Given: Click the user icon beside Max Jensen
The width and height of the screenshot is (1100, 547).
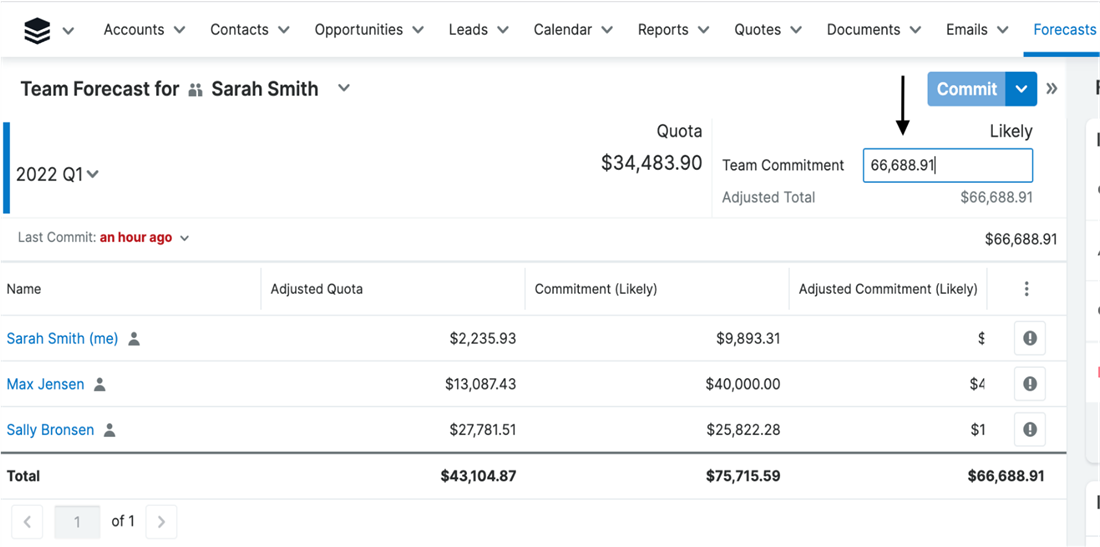Looking at the screenshot, I should pos(100,385).
